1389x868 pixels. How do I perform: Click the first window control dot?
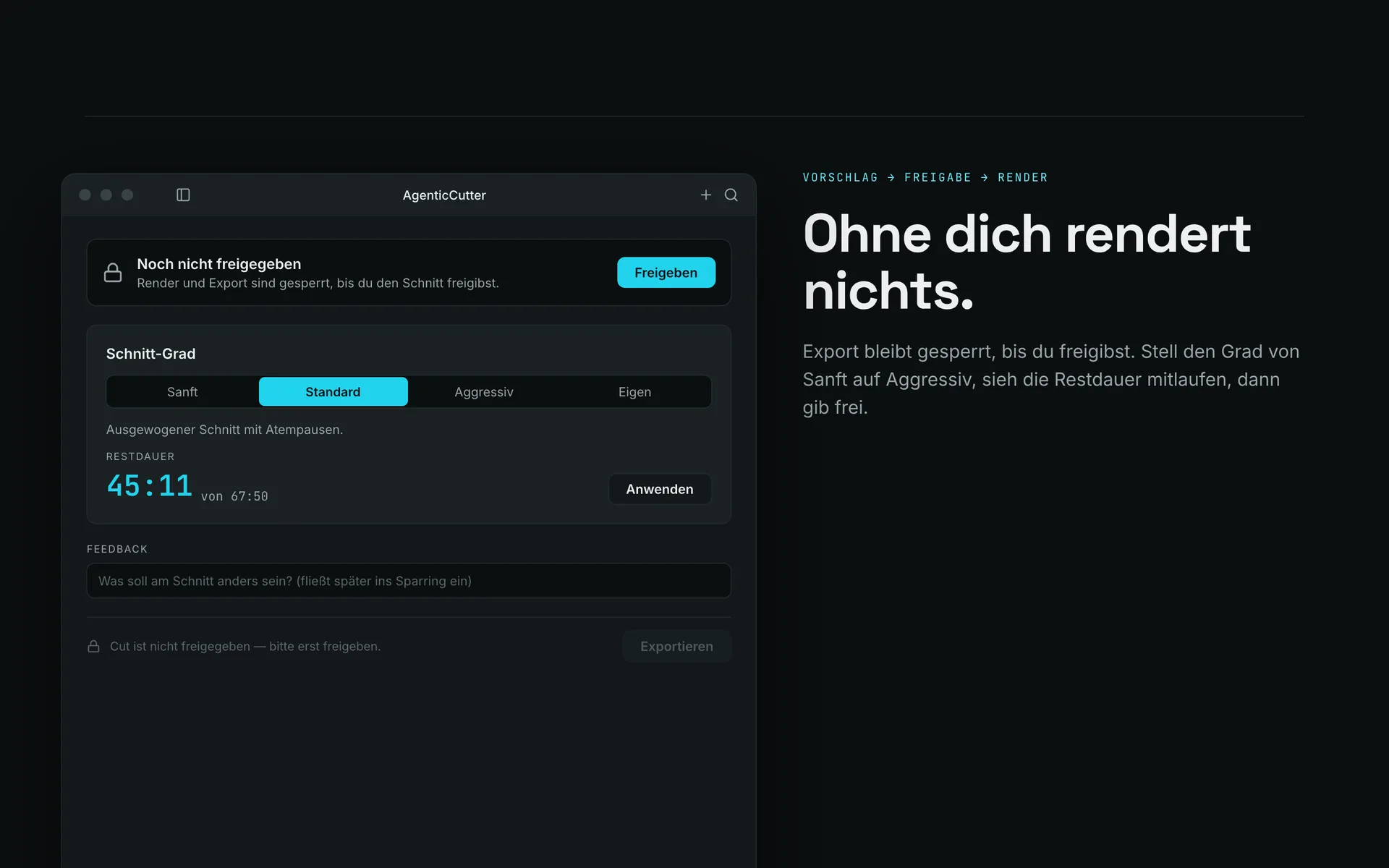(x=85, y=195)
